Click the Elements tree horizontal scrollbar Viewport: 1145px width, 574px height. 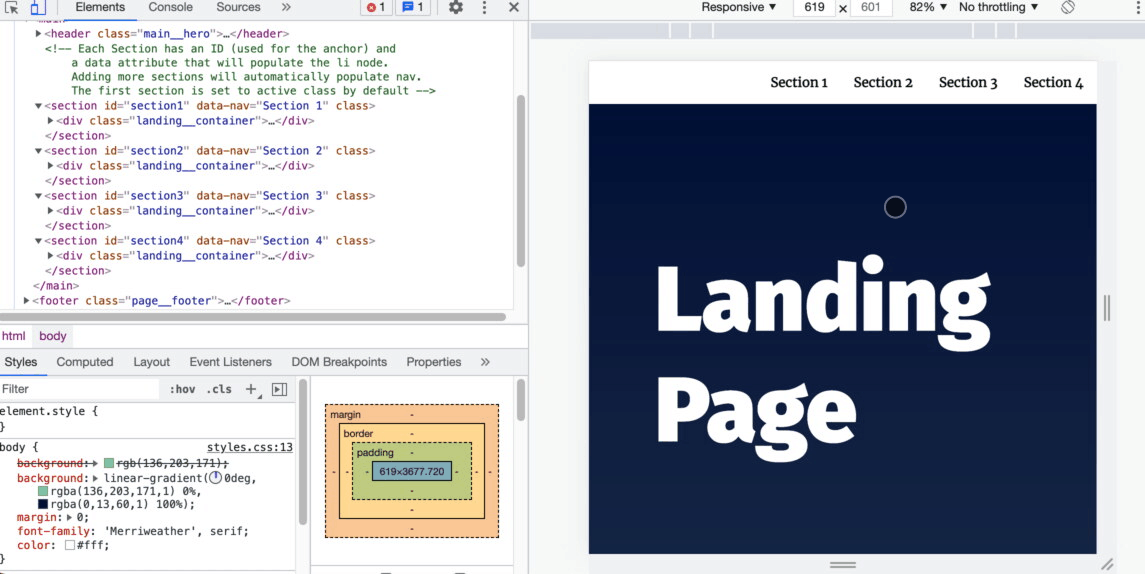[x=253, y=317]
